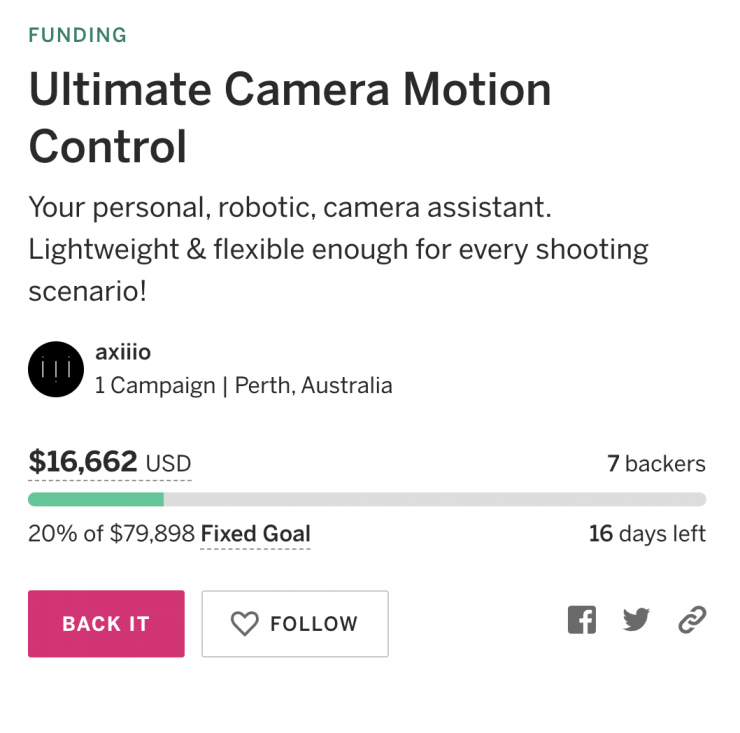Click the 16 days left text
The image size is (740, 733).
point(647,534)
